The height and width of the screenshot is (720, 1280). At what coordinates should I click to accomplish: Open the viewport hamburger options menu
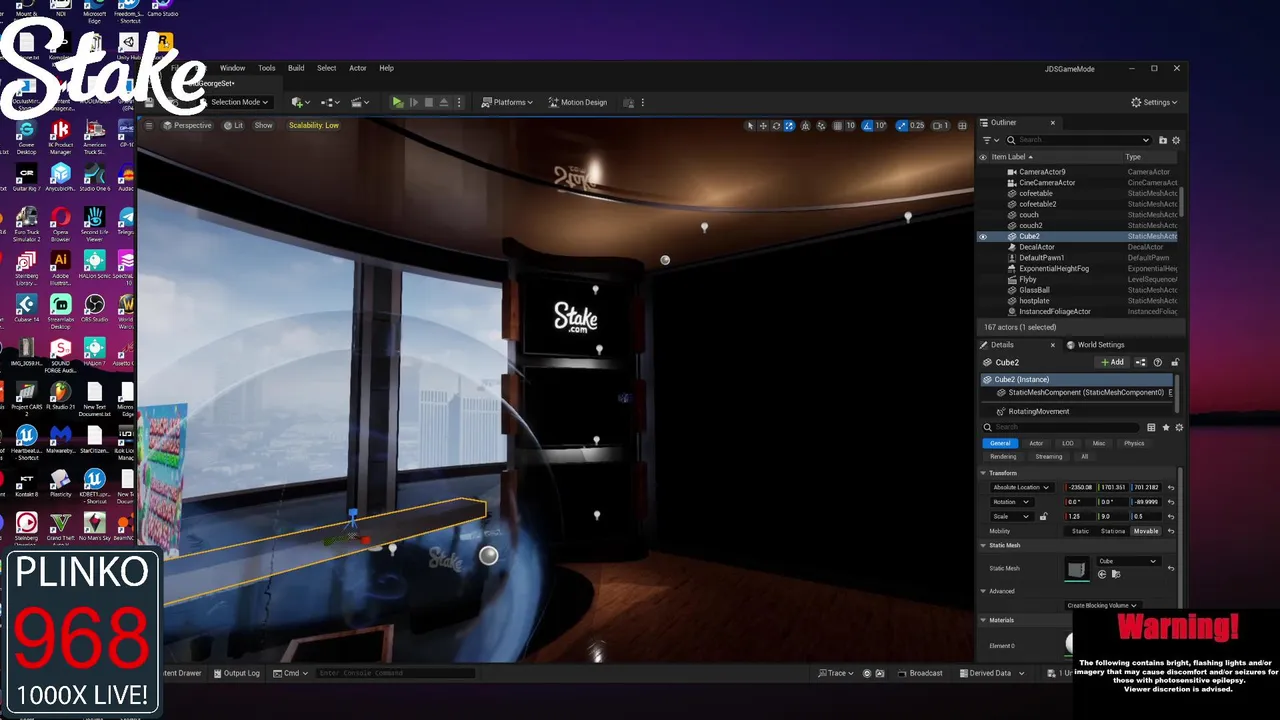tap(149, 125)
